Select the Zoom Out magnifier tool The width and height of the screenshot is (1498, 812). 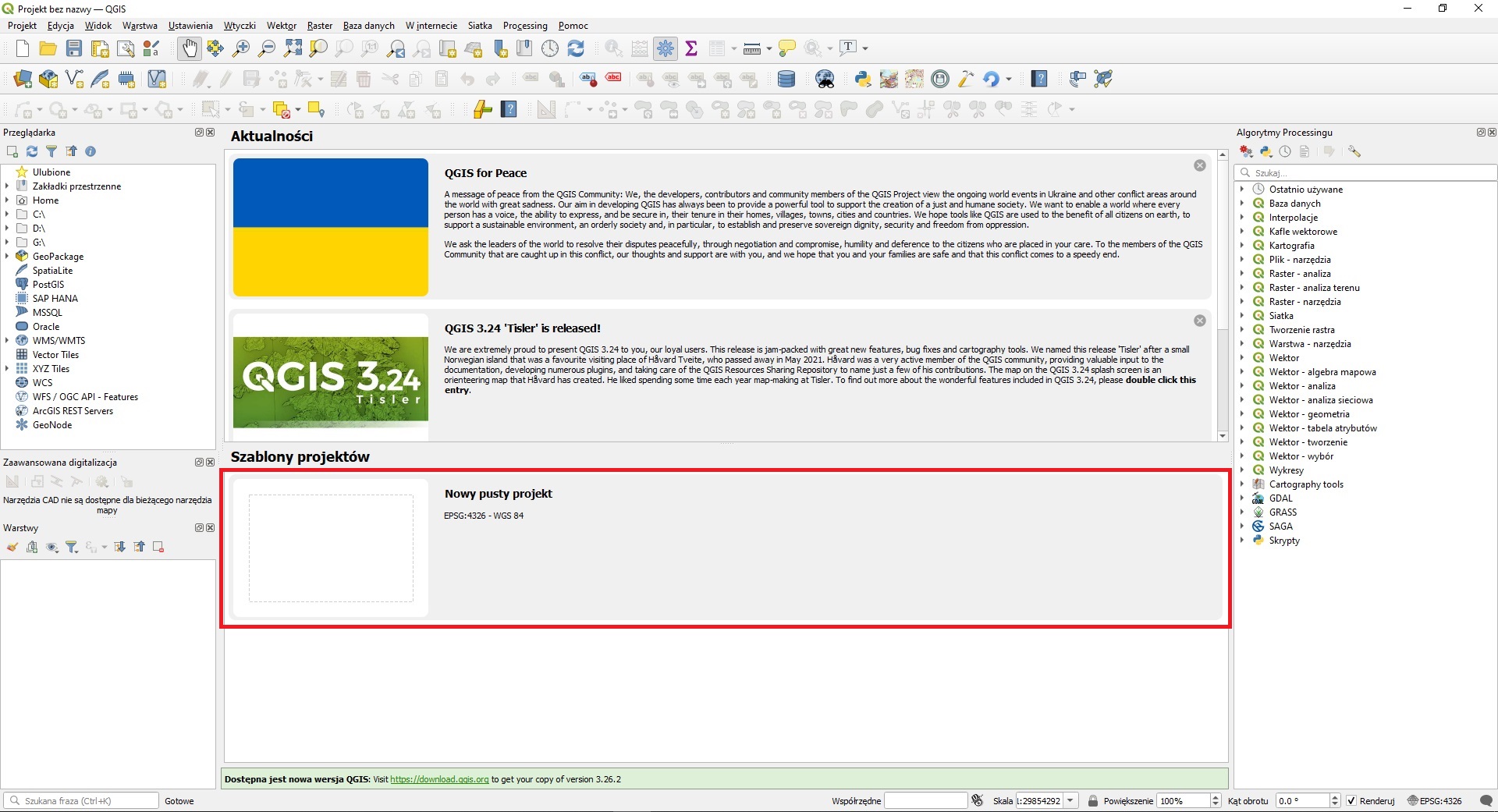click(x=267, y=48)
